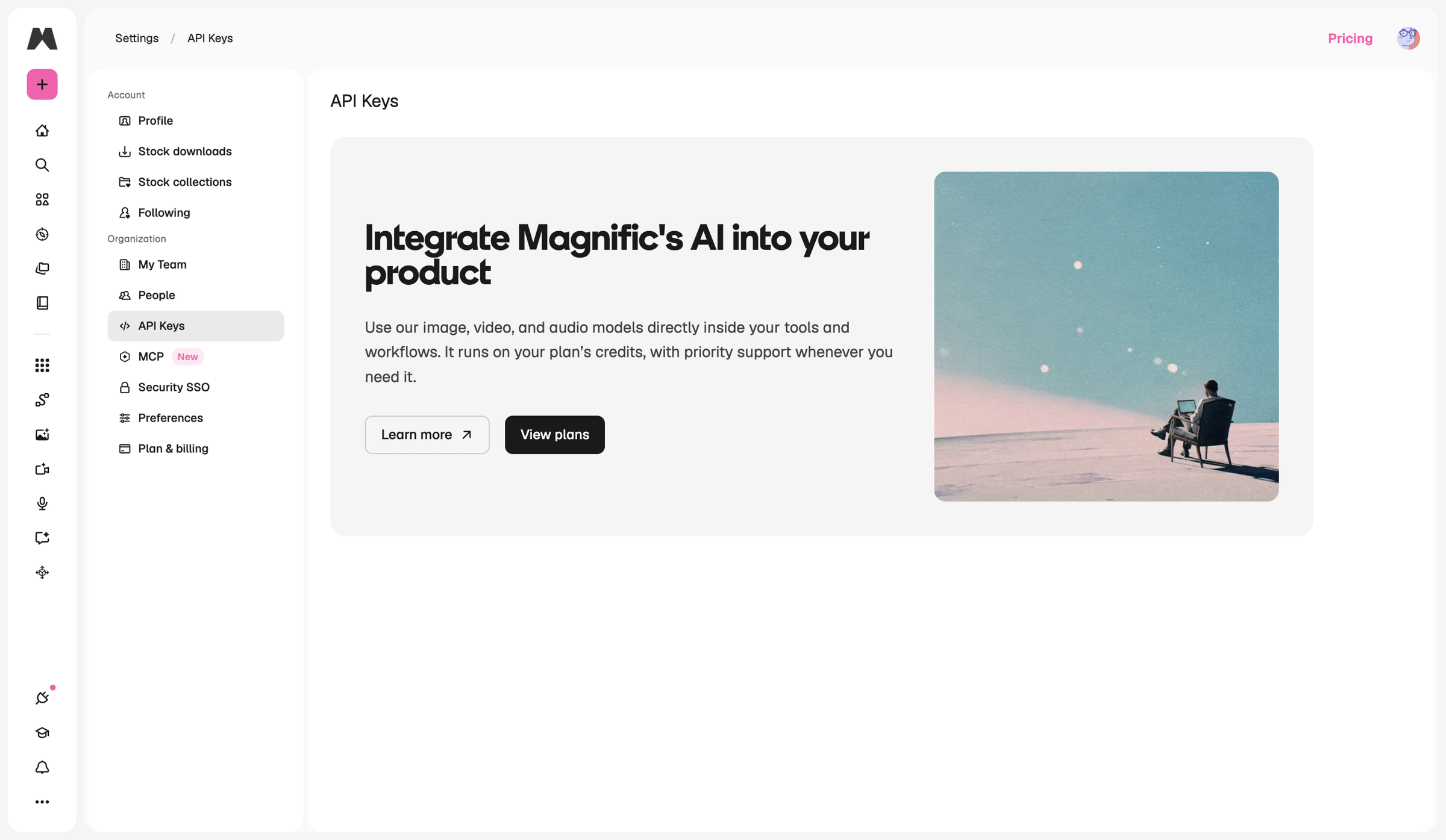The image size is (1446, 840).
Task: Click the four-arrow move sidebar icon
Action: (42, 573)
